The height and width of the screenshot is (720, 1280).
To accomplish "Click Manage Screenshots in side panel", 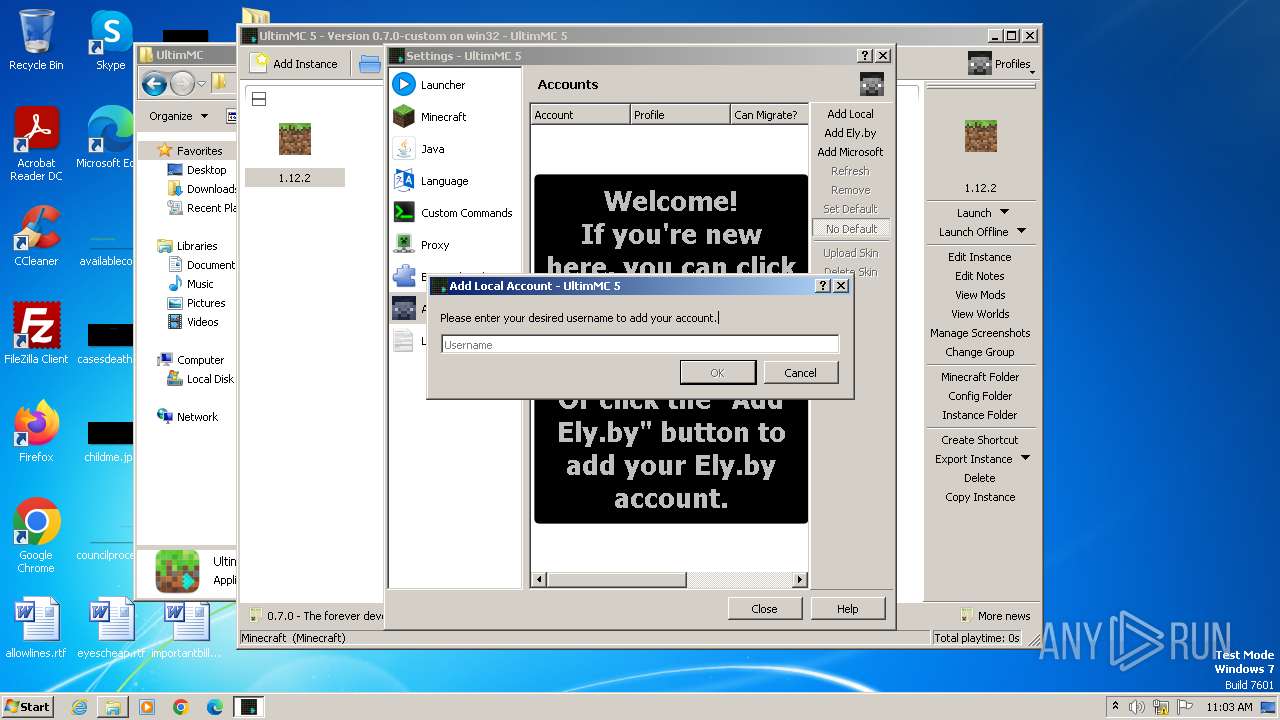I will click(980, 333).
